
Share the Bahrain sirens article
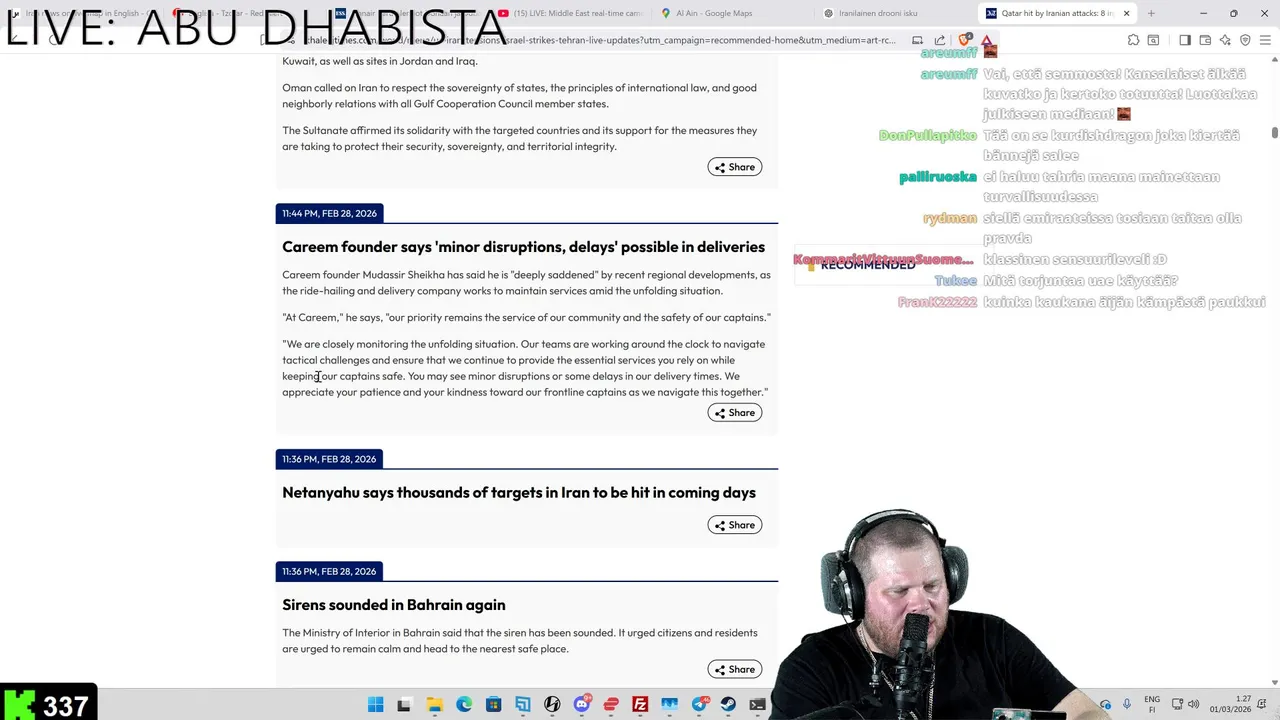[735, 669]
